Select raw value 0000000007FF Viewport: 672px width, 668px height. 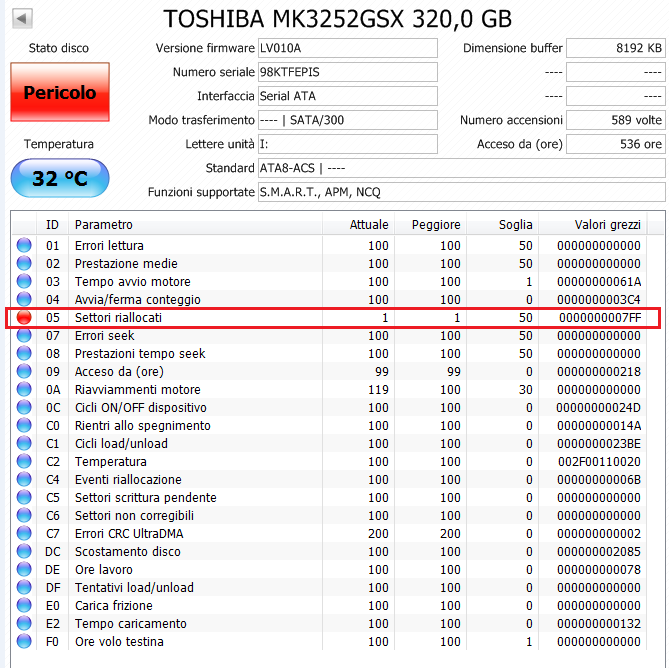tap(600, 318)
